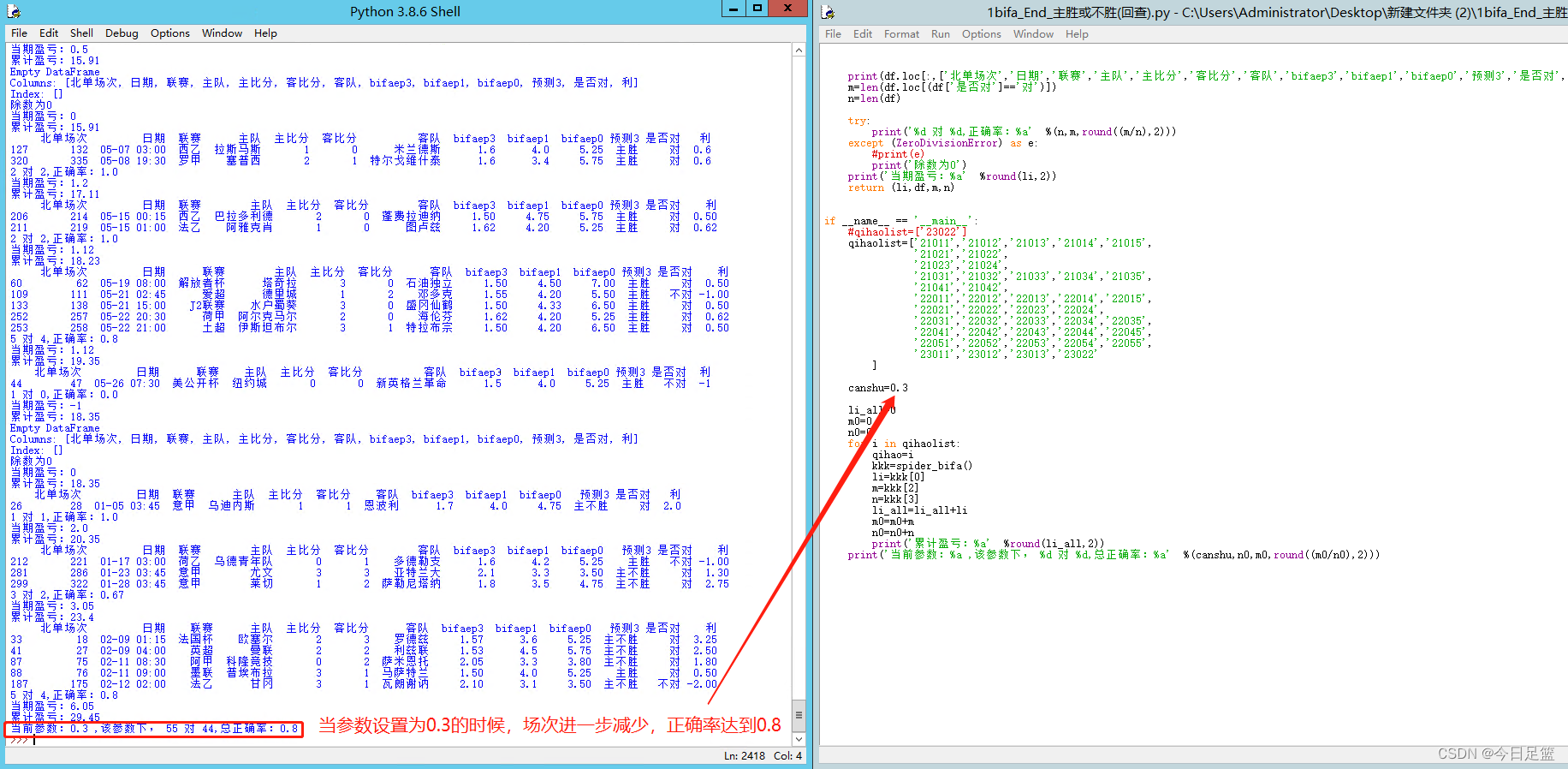This screenshot has width=1568, height=769.
Task: Click 'Ln: 2418' in shell status bar
Action: (745, 756)
